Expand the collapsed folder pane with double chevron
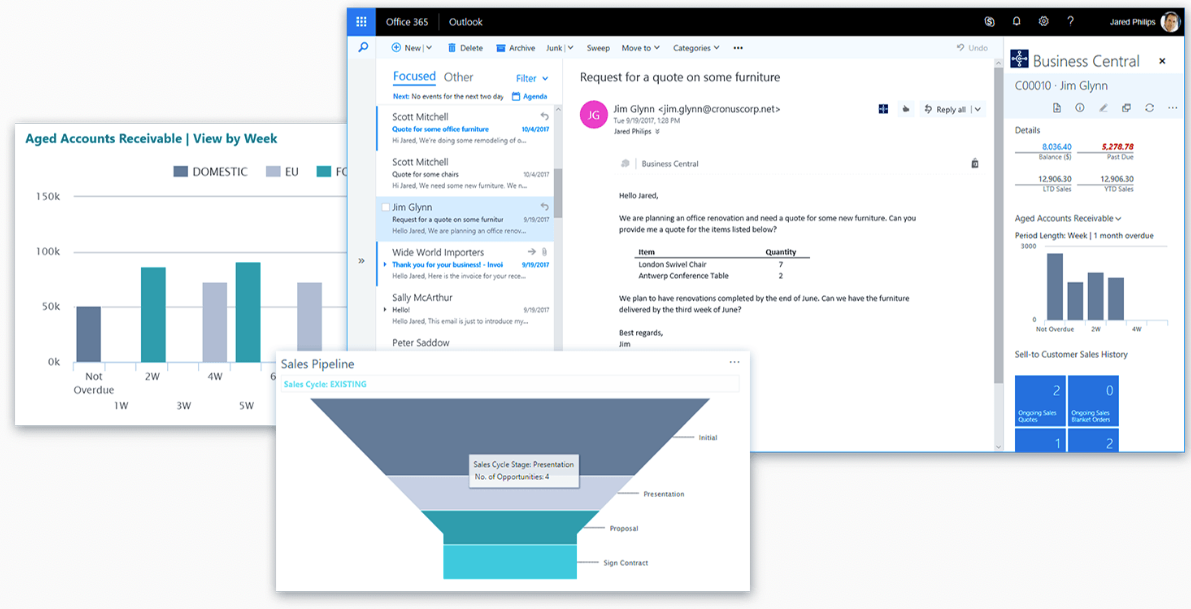Viewport: 1191px width, 609px height. [x=362, y=260]
